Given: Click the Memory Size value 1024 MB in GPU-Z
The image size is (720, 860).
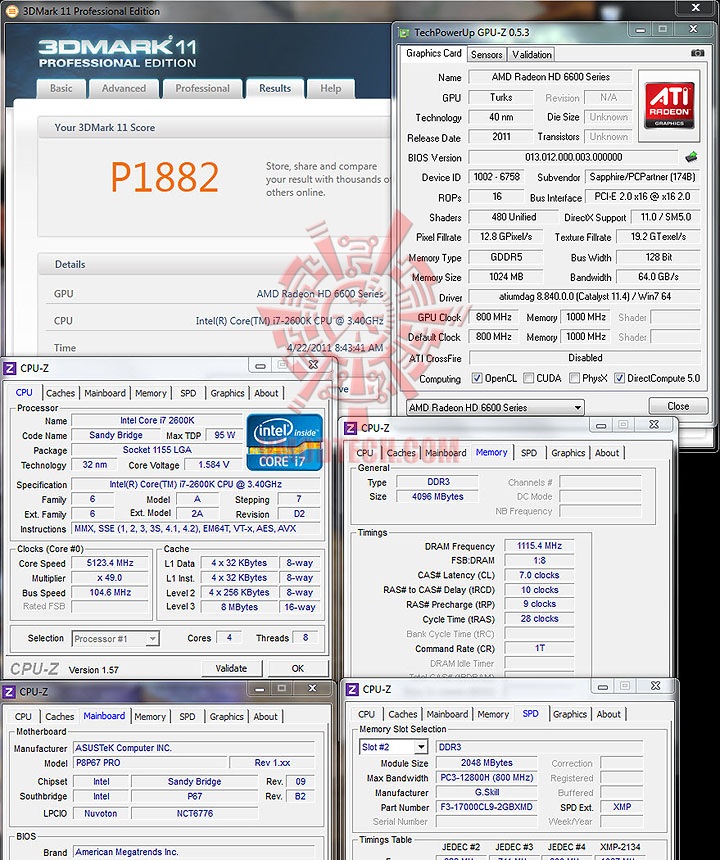Looking at the screenshot, I should (x=506, y=277).
